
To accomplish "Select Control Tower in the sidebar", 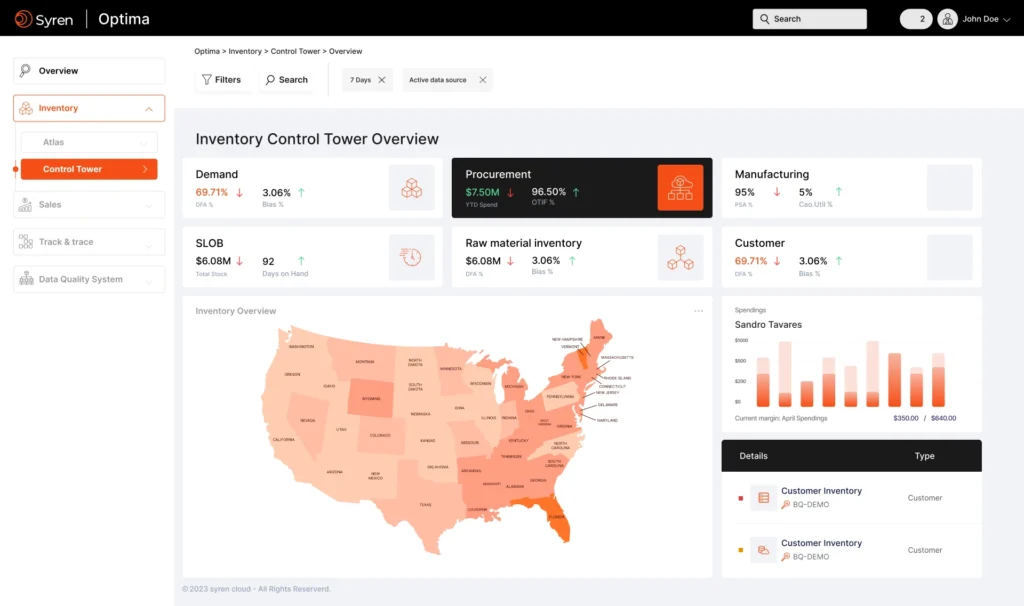I will 88,169.
